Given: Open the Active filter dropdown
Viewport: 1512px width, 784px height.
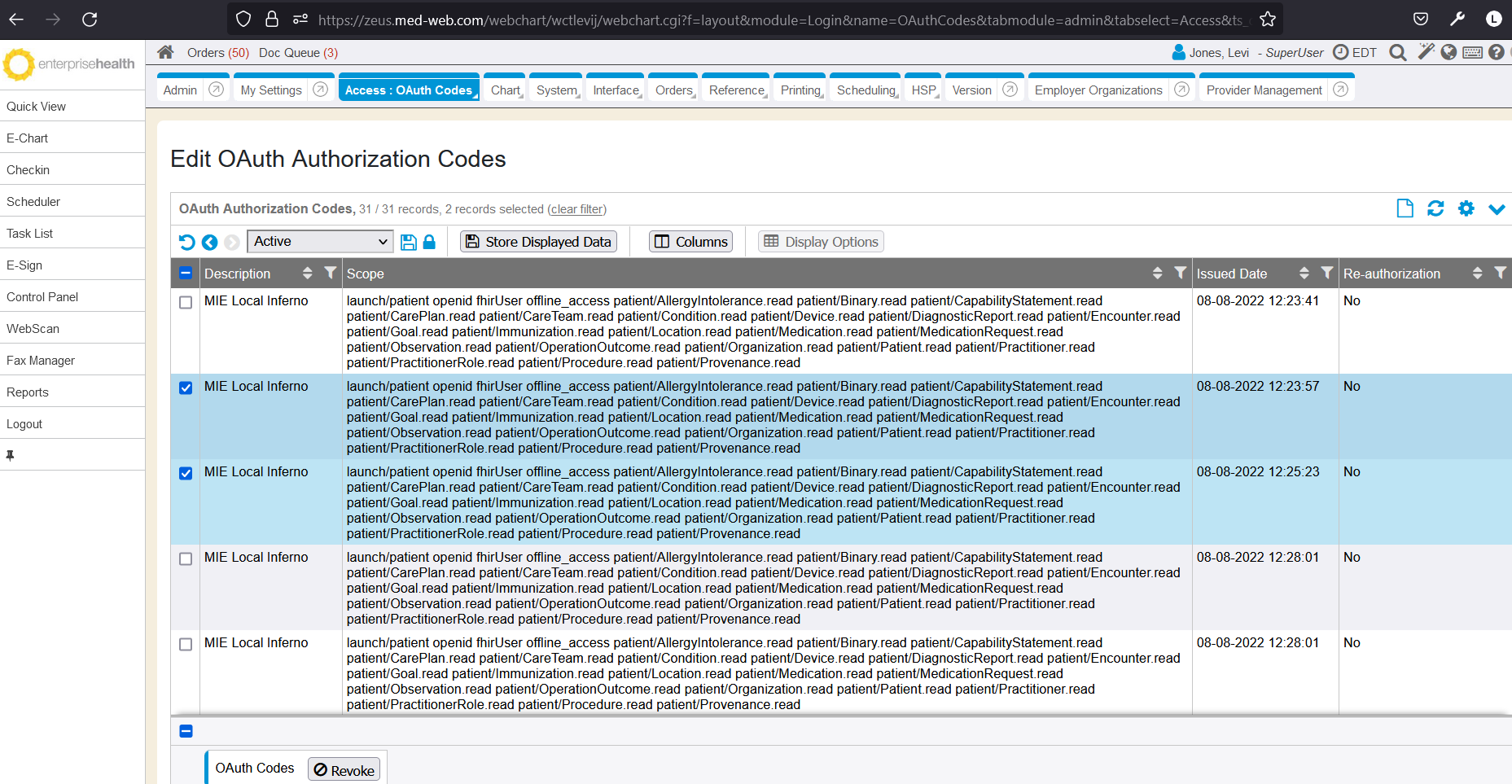Looking at the screenshot, I should click(319, 241).
